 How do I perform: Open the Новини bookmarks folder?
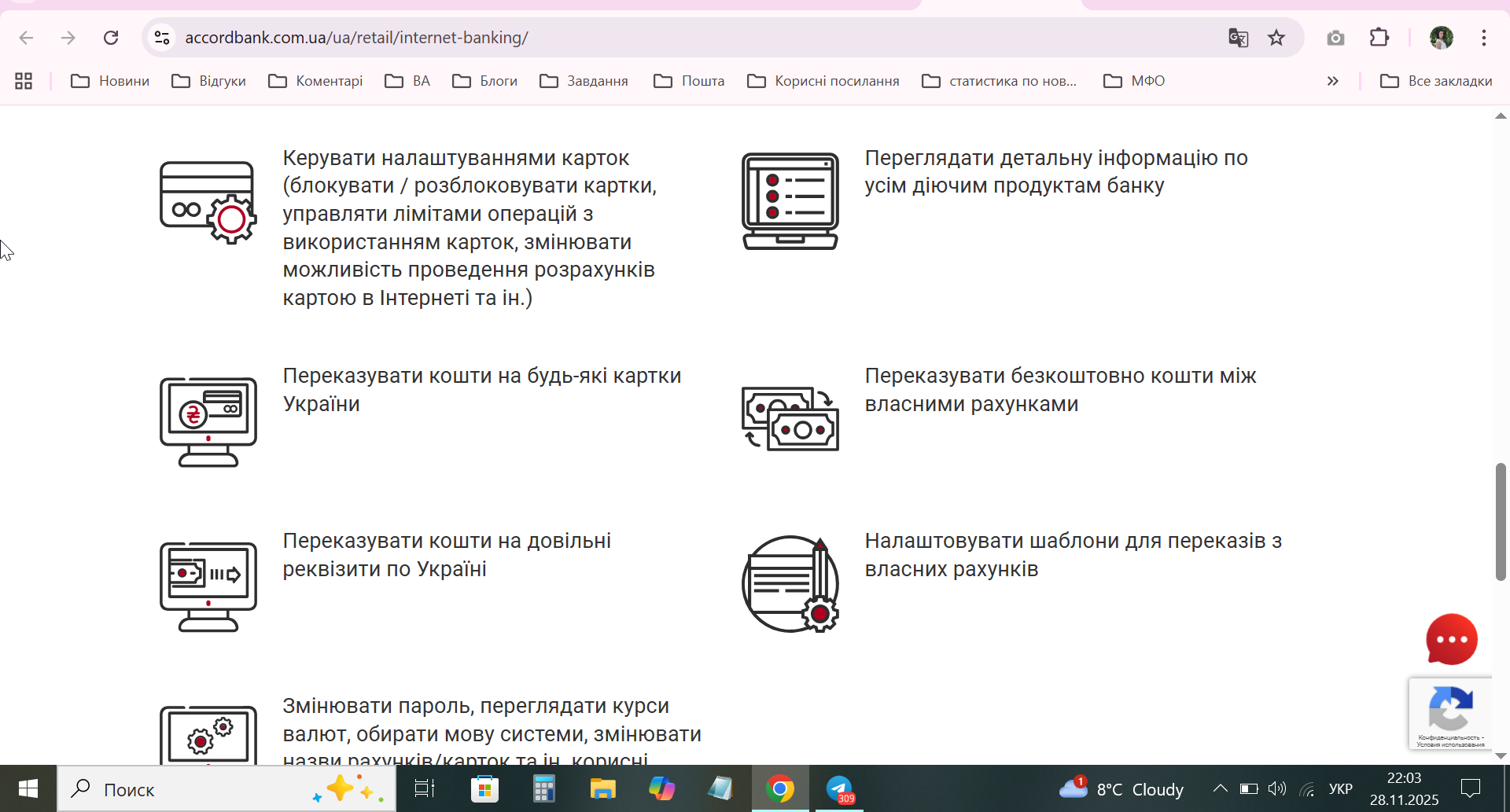click(x=110, y=81)
